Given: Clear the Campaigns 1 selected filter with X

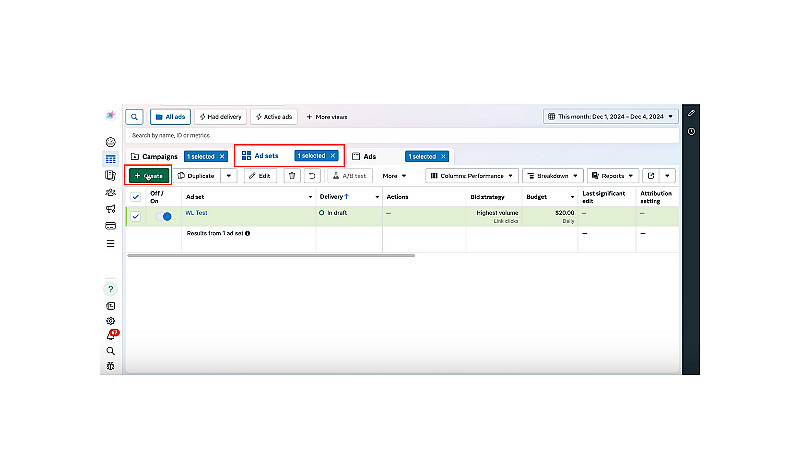Looking at the screenshot, I should (x=222, y=157).
